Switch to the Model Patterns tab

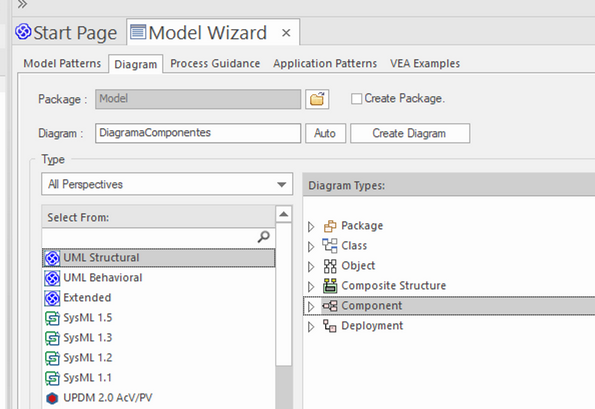(x=62, y=63)
